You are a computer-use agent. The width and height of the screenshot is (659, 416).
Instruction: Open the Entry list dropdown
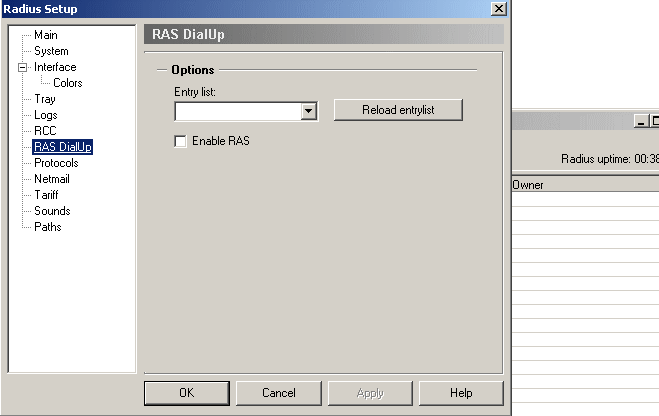click(x=309, y=111)
